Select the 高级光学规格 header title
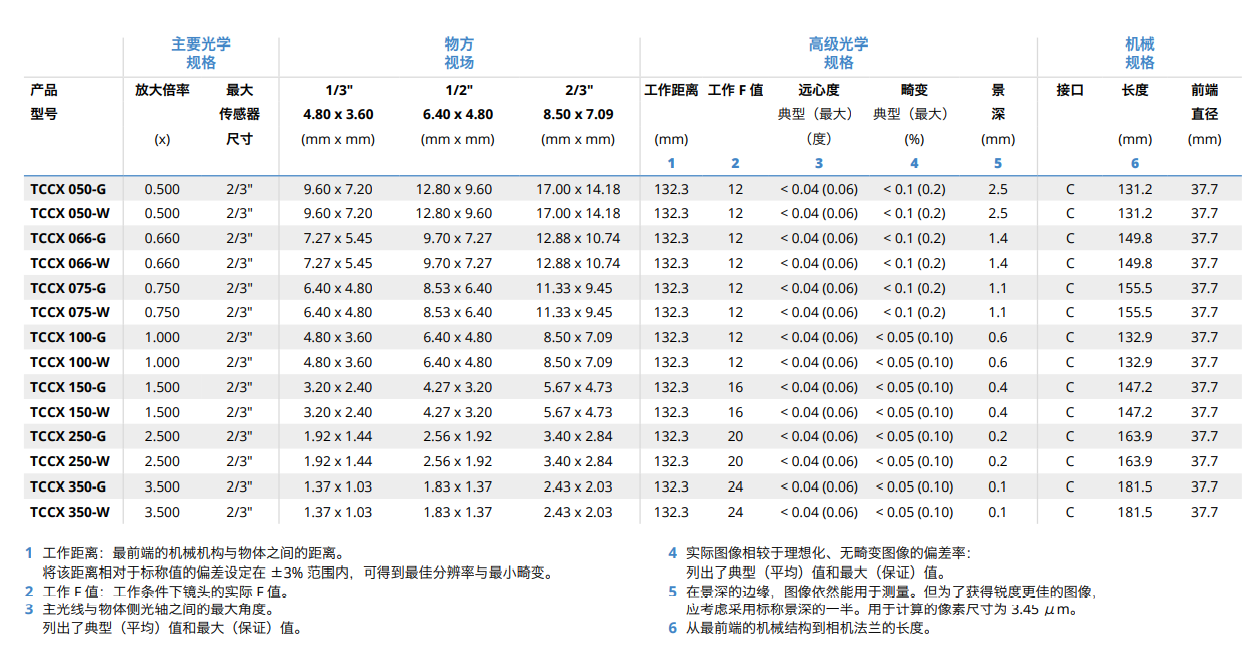The image size is (1247, 645). [x=838, y=53]
